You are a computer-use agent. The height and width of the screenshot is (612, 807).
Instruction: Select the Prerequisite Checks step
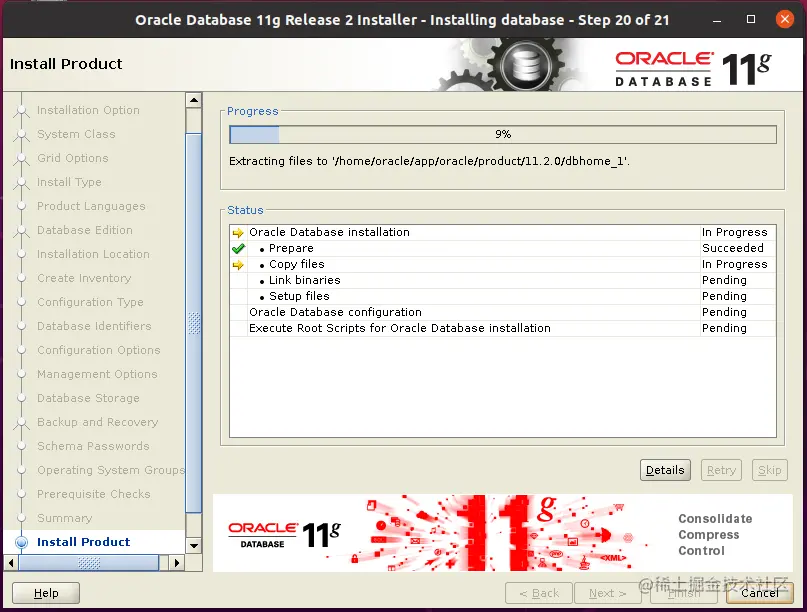click(94, 494)
